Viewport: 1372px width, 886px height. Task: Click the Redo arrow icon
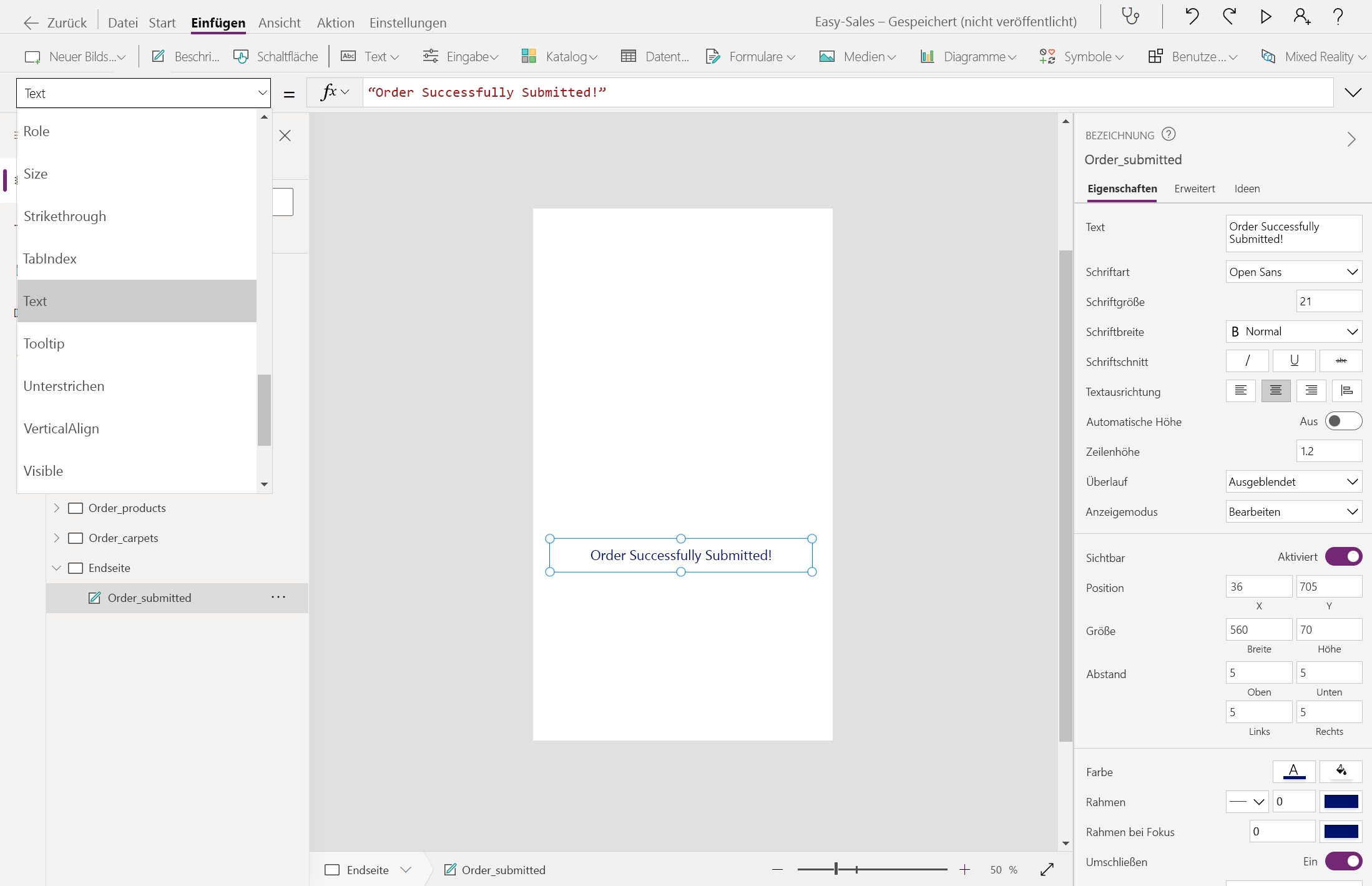point(1229,17)
